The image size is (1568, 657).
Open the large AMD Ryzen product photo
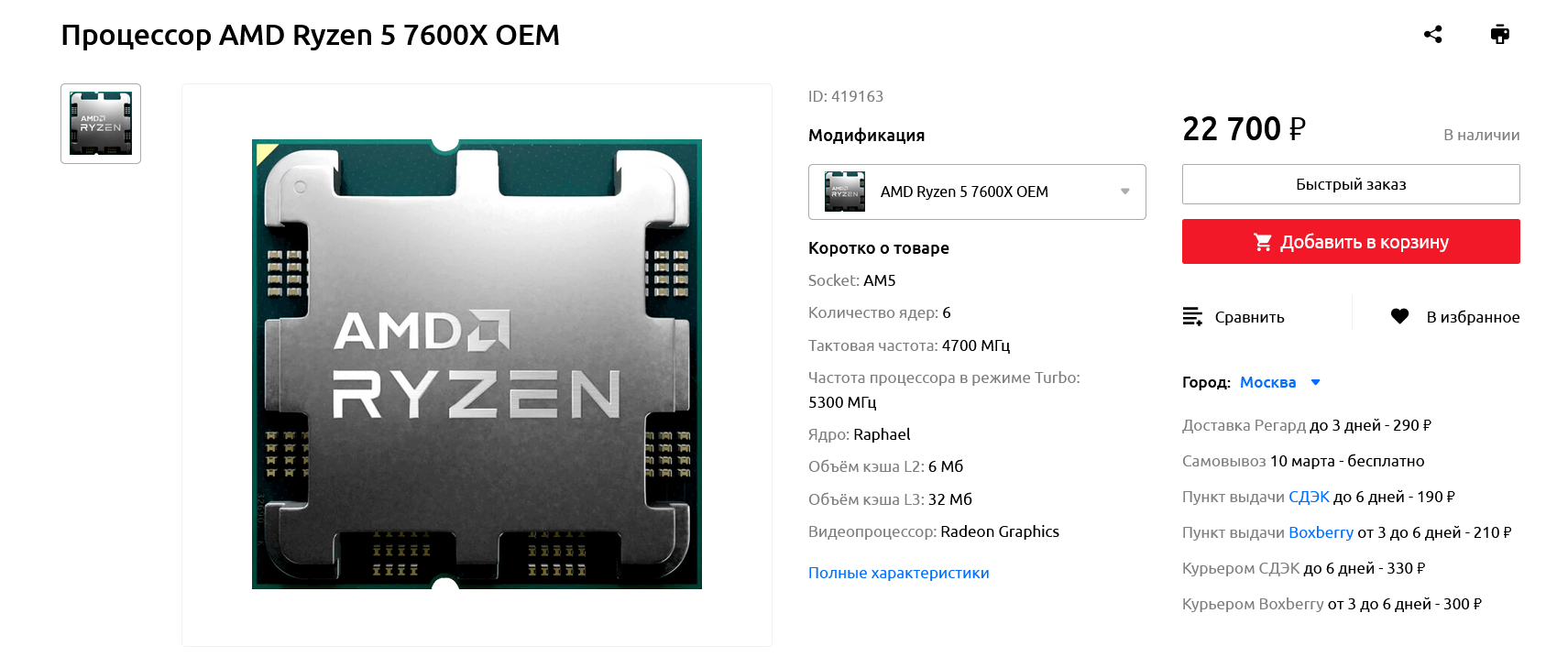[x=477, y=364]
